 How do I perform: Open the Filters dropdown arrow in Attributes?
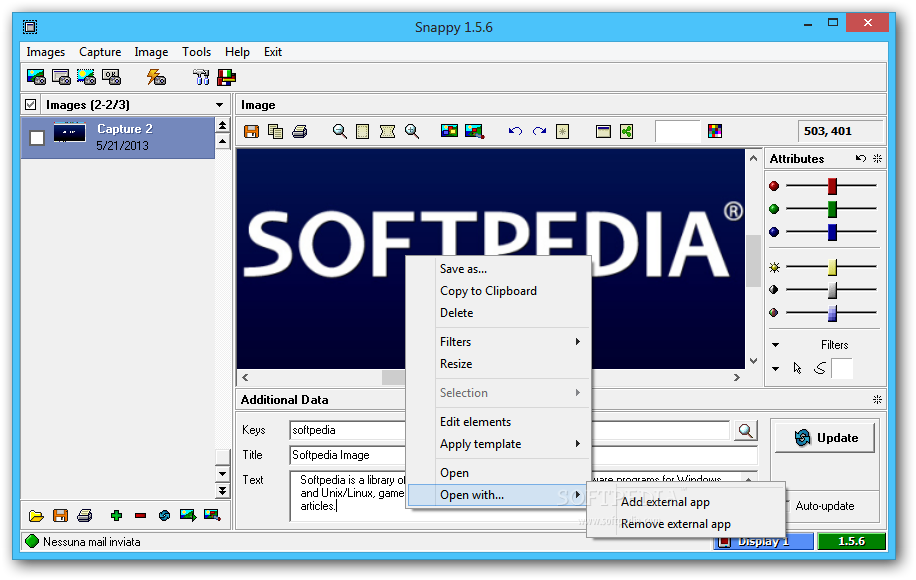pyautogui.click(x=775, y=345)
